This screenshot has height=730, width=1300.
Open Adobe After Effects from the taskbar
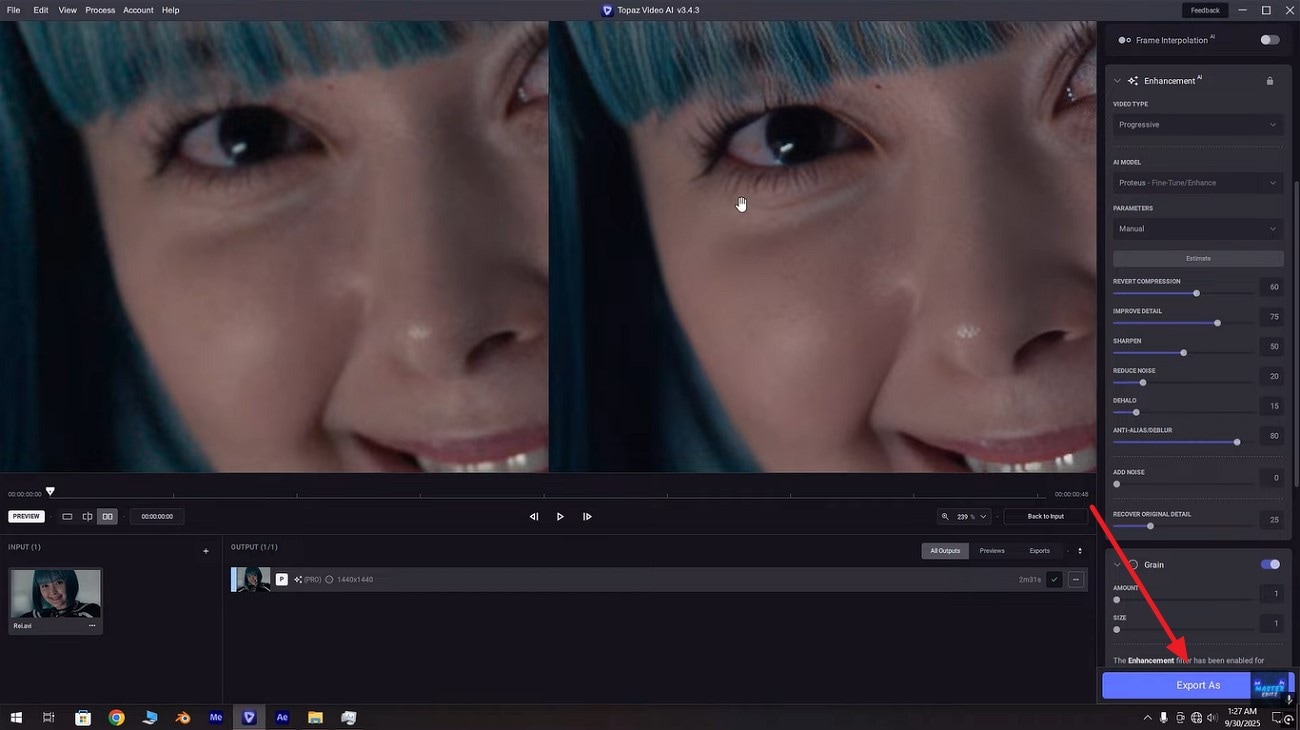tap(282, 717)
